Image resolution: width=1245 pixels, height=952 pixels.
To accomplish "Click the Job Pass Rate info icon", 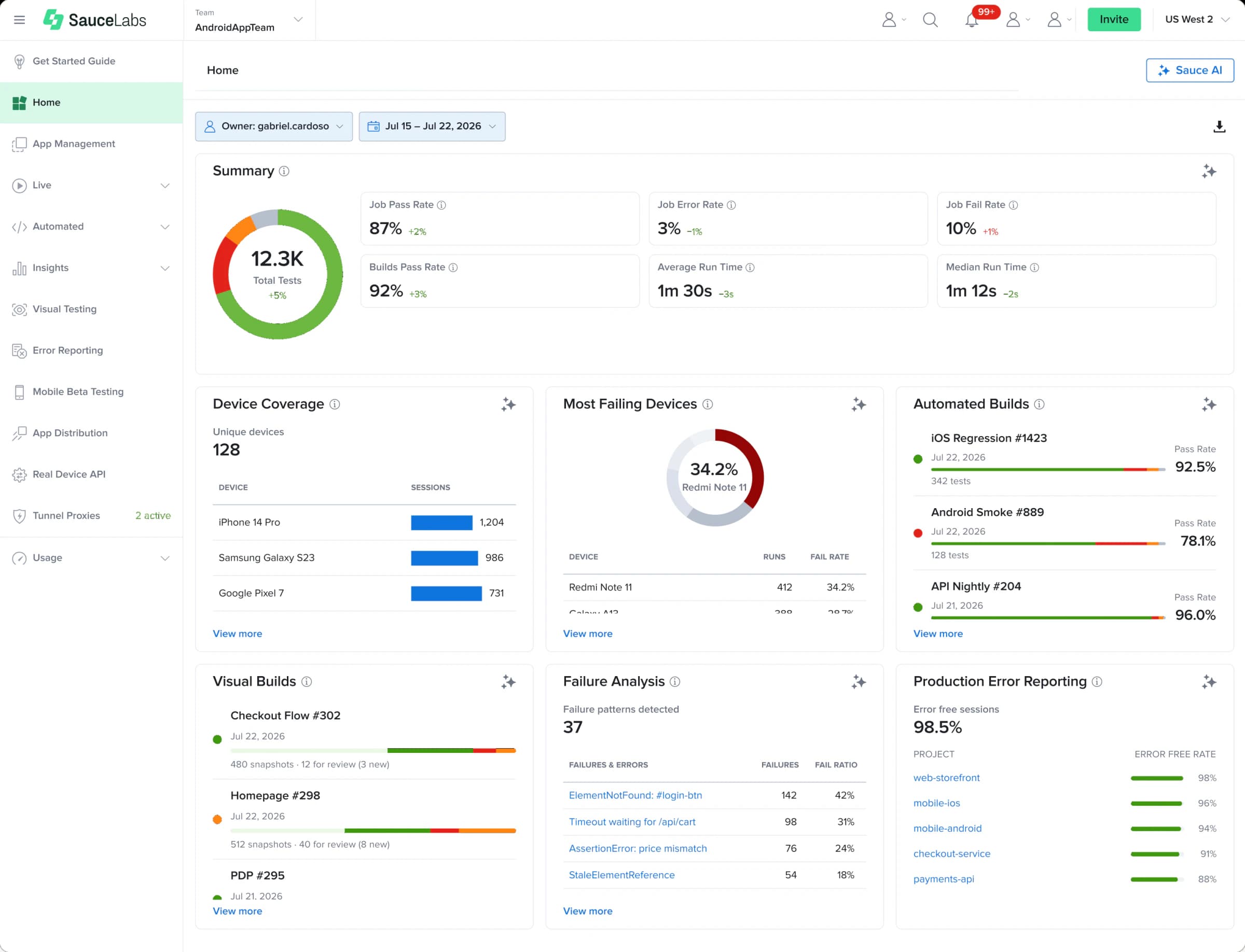I will coord(441,205).
